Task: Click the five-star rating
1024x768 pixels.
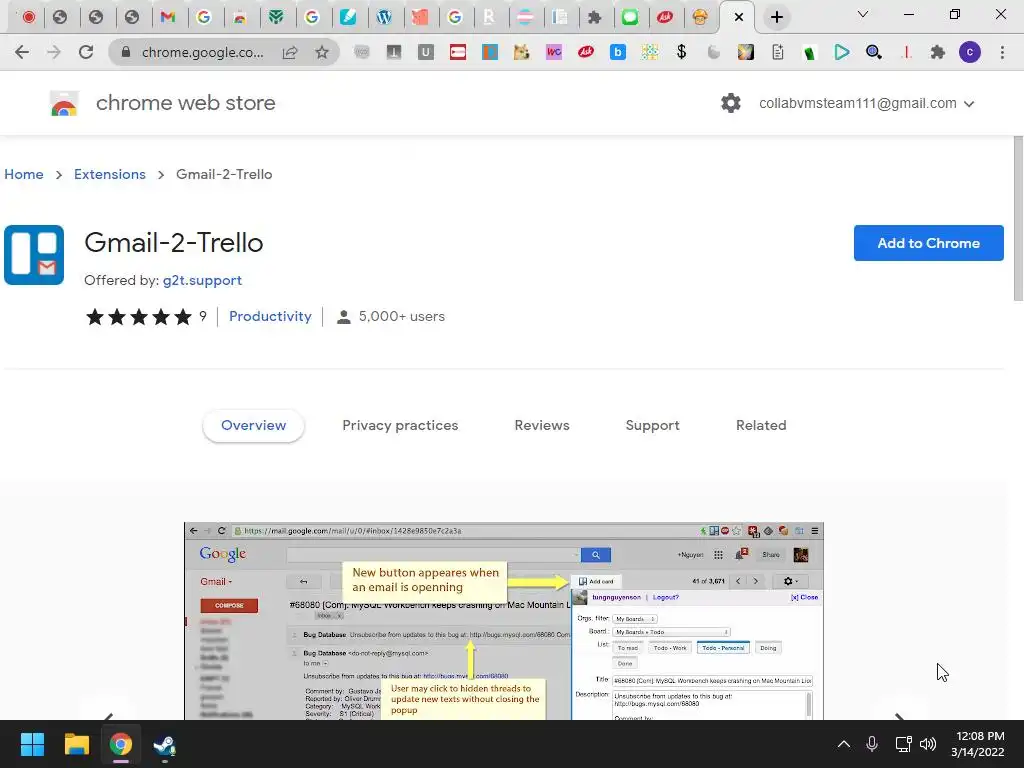Action: (x=138, y=317)
